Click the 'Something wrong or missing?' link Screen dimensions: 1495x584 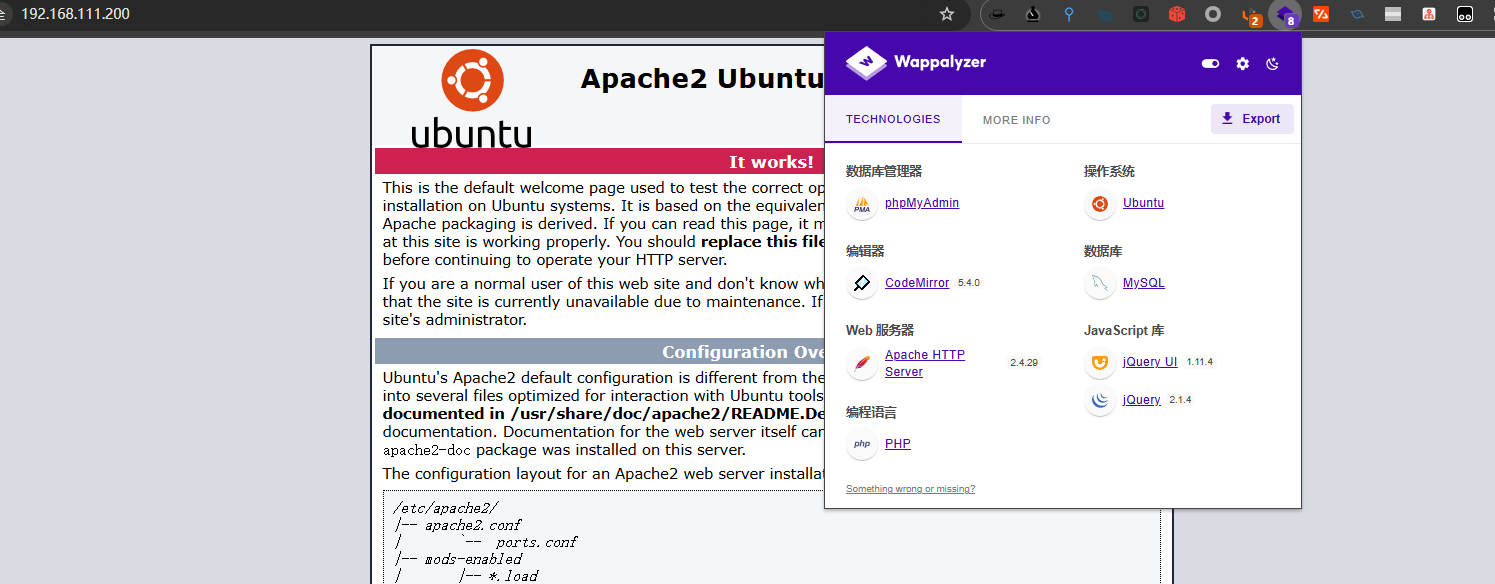pyautogui.click(x=910, y=489)
